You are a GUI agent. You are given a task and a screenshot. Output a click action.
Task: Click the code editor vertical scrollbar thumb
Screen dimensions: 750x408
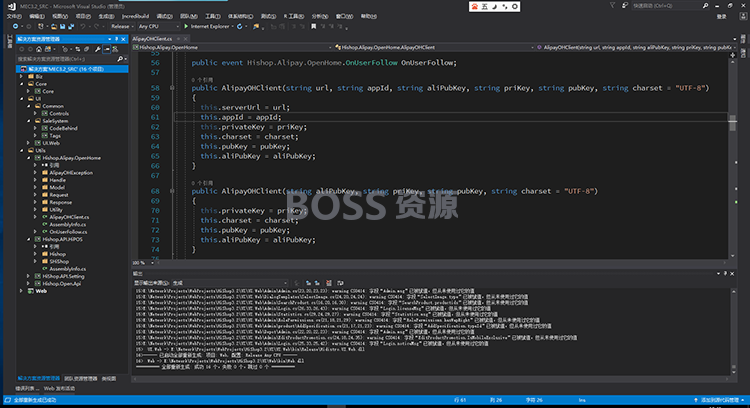[732, 123]
